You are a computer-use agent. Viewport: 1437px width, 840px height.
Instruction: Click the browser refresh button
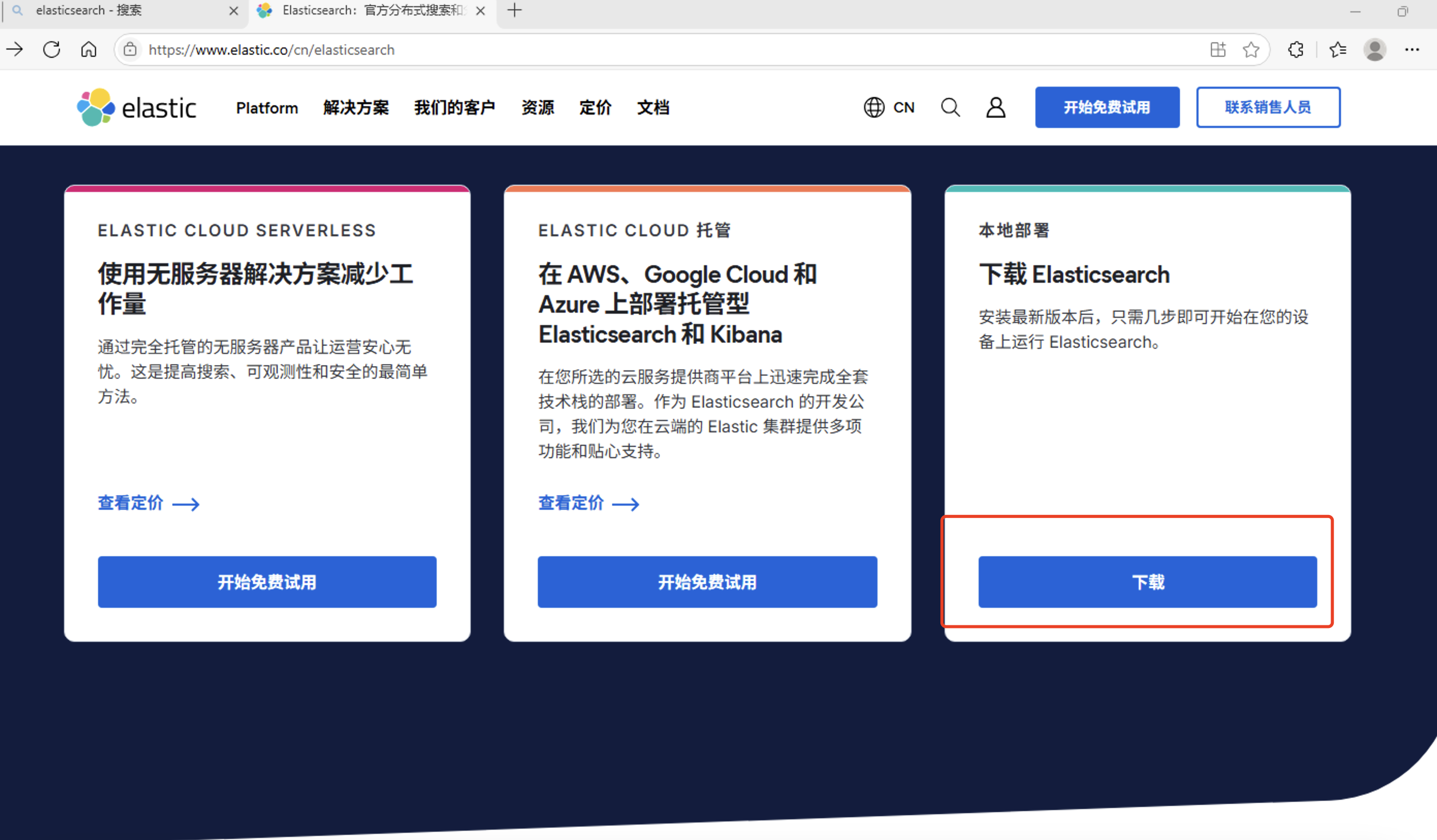pyautogui.click(x=52, y=50)
